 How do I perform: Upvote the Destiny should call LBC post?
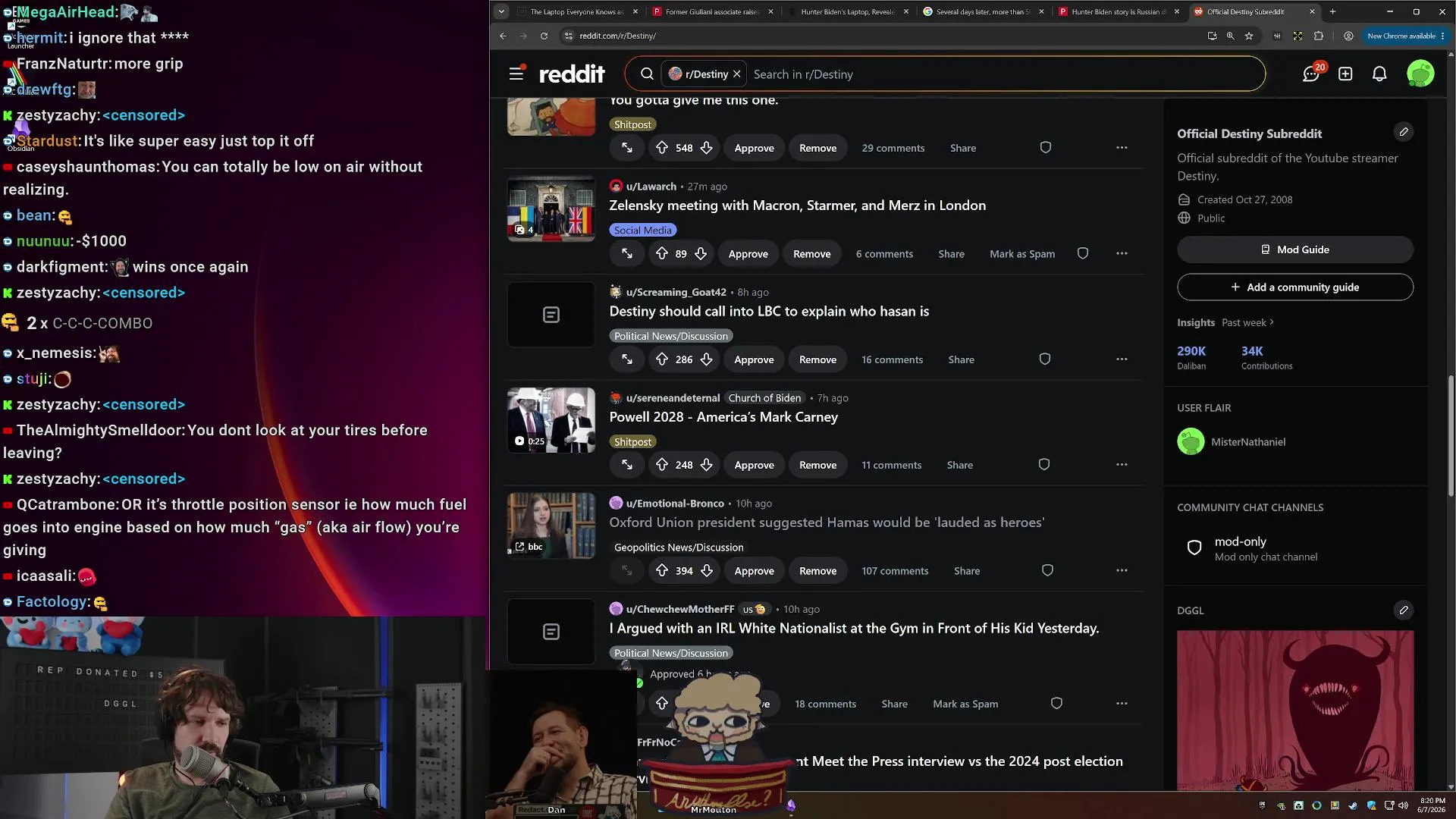[662, 359]
